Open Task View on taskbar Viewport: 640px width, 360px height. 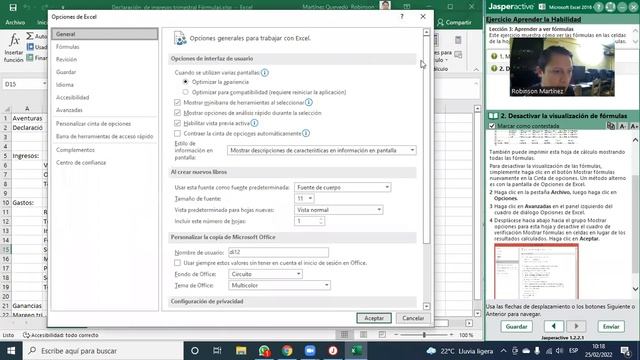(x=217, y=351)
